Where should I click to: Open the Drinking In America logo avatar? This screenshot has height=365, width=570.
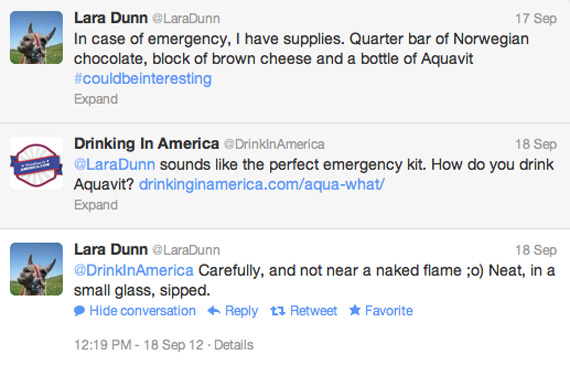(36, 163)
